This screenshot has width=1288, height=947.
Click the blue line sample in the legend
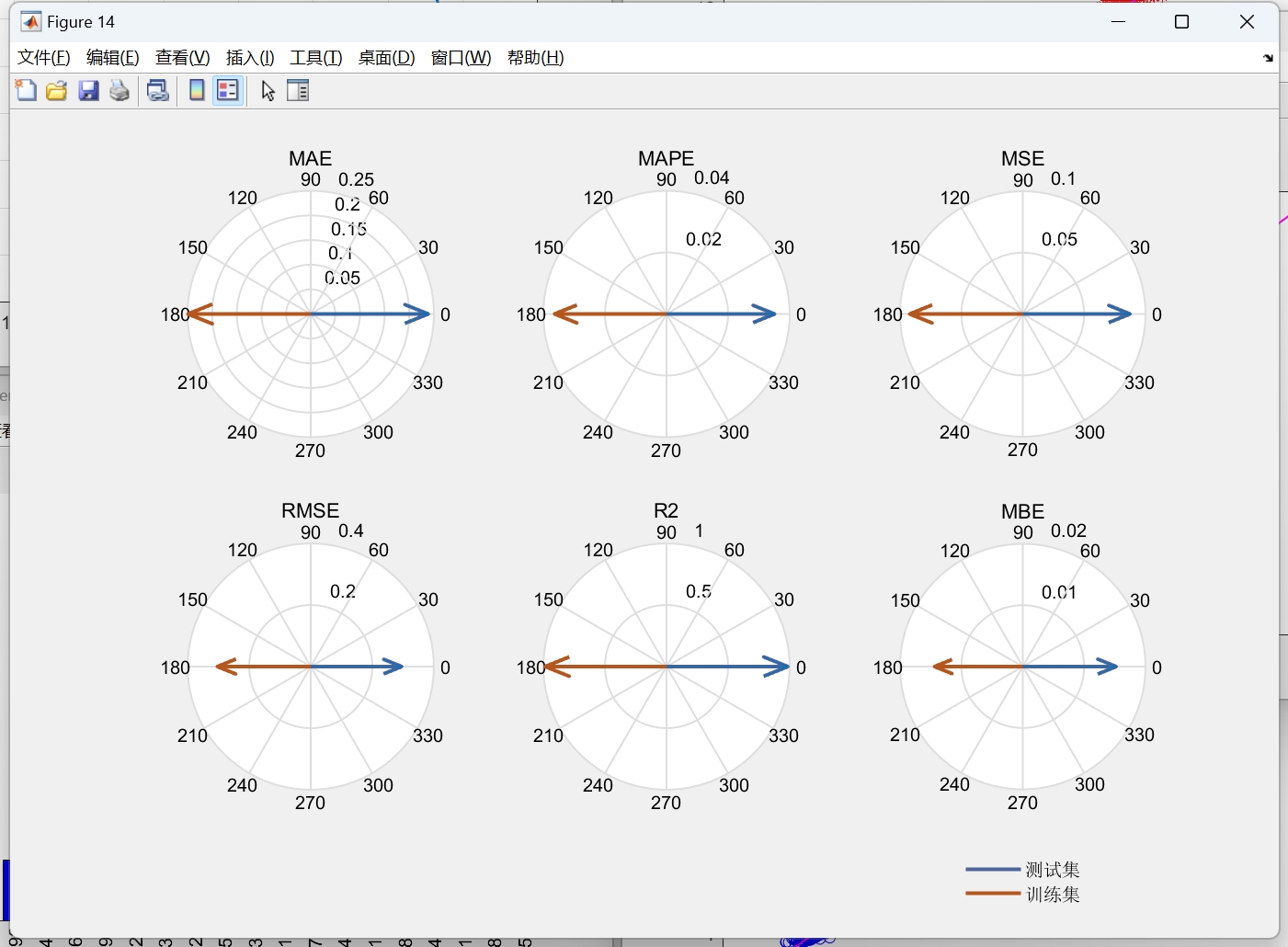[x=993, y=869]
